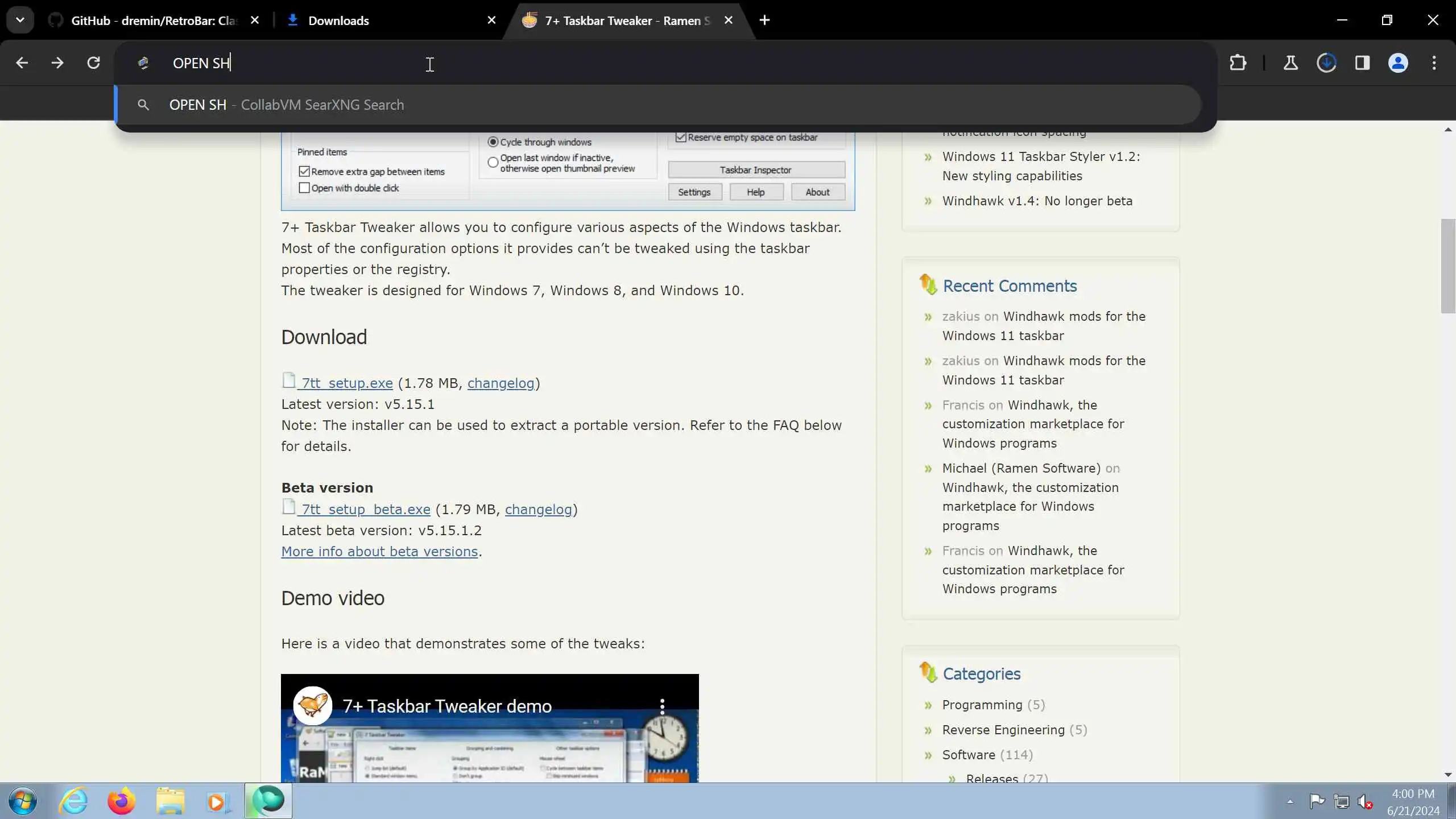
Task: Open the tab search dropdown arrow
Action: 20,20
